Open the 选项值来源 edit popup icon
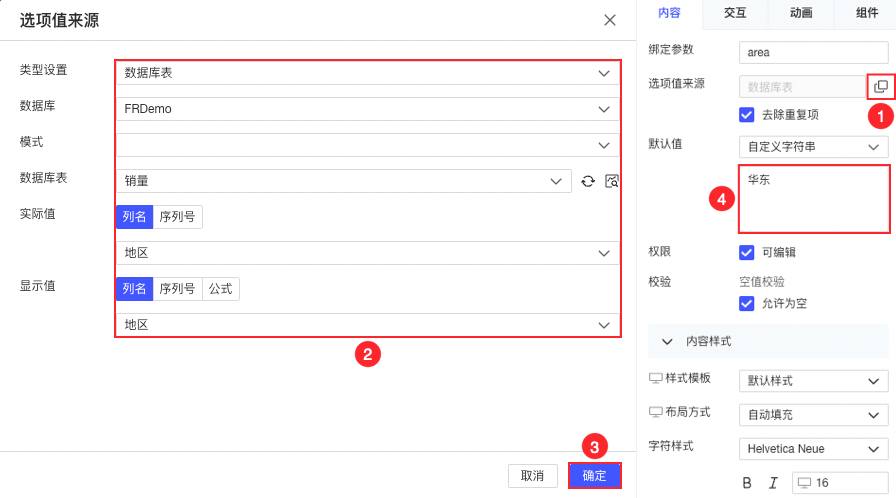The image size is (896, 498). (881, 87)
